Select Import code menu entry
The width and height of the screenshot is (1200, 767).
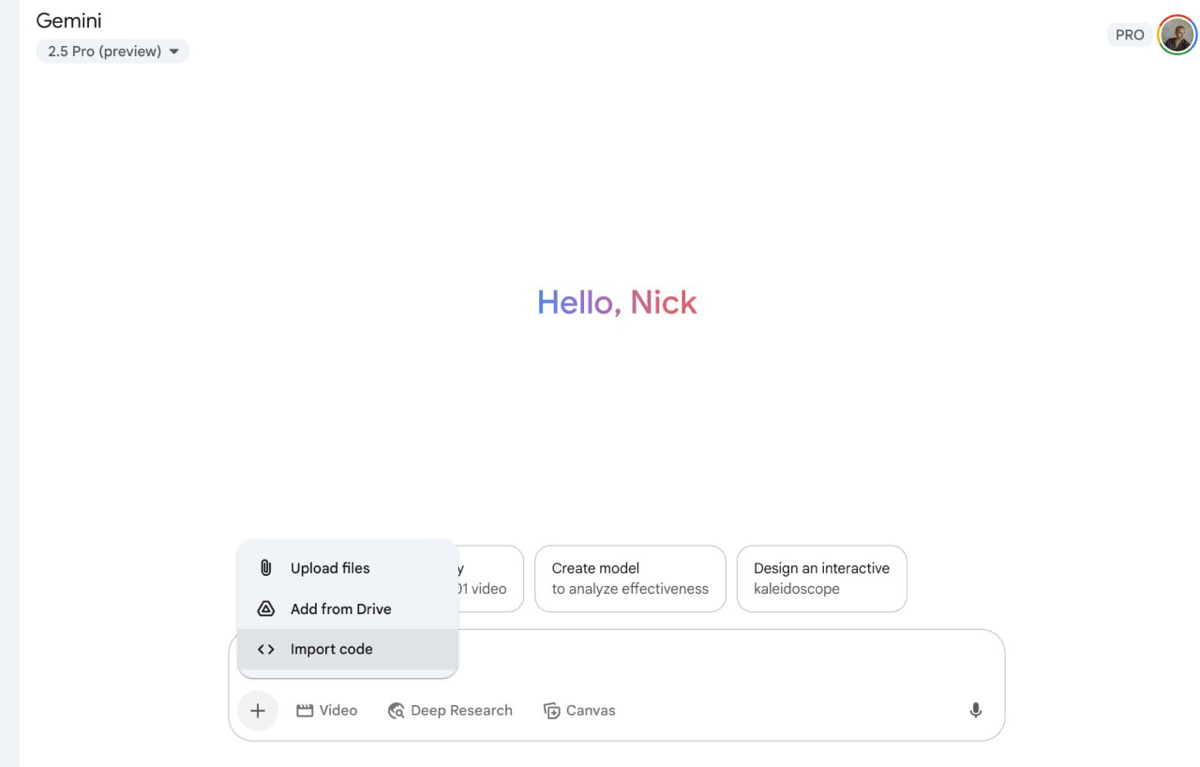tap(348, 650)
